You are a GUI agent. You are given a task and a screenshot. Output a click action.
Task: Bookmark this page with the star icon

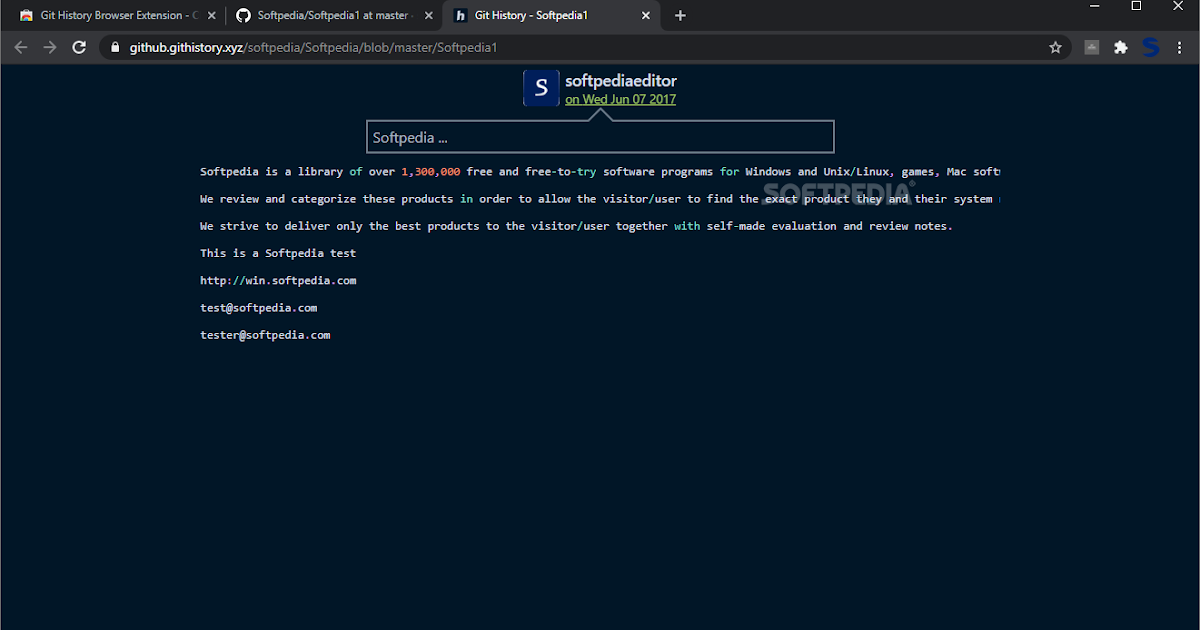tap(1055, 47)
